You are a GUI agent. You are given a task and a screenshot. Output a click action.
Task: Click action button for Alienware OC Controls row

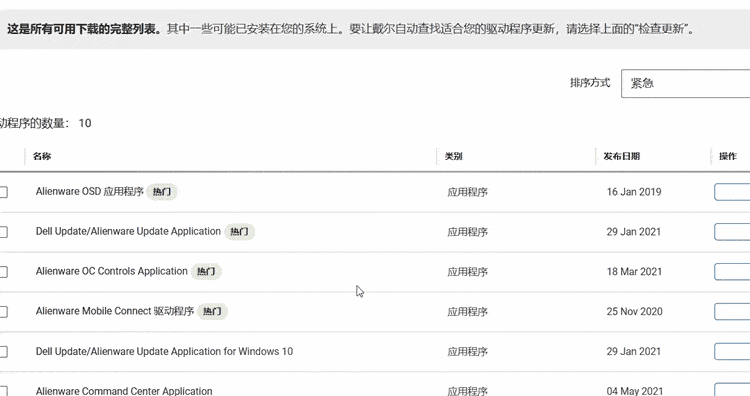732,272
